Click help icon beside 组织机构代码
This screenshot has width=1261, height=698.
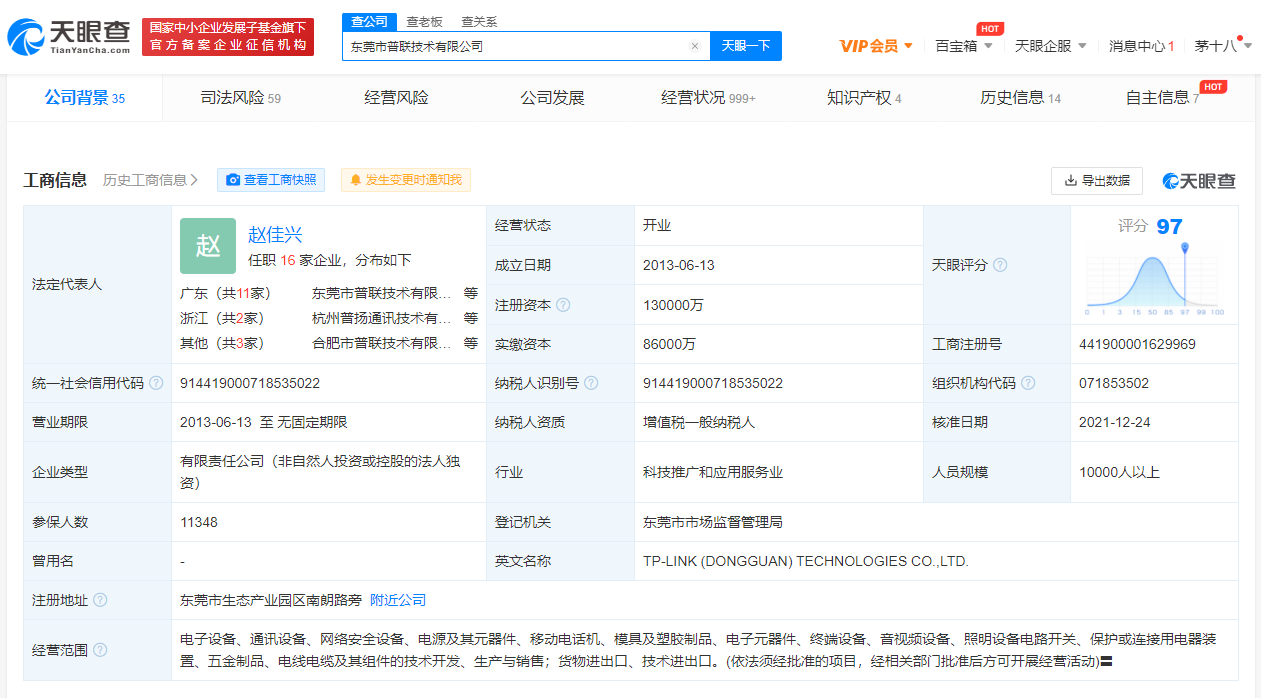coord(1028,383)
